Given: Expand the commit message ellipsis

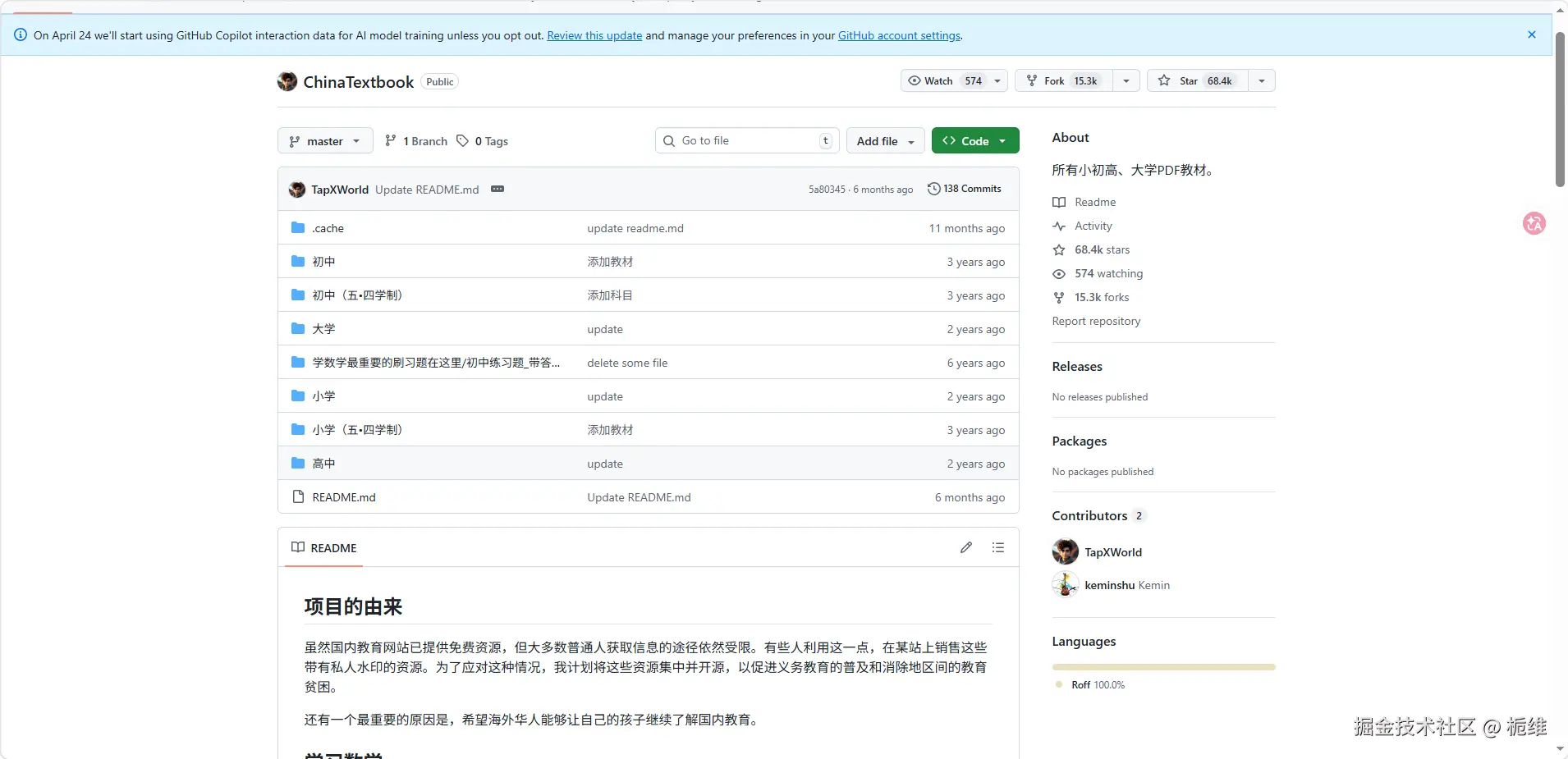Looking at the screenshot, I should 497,189.
